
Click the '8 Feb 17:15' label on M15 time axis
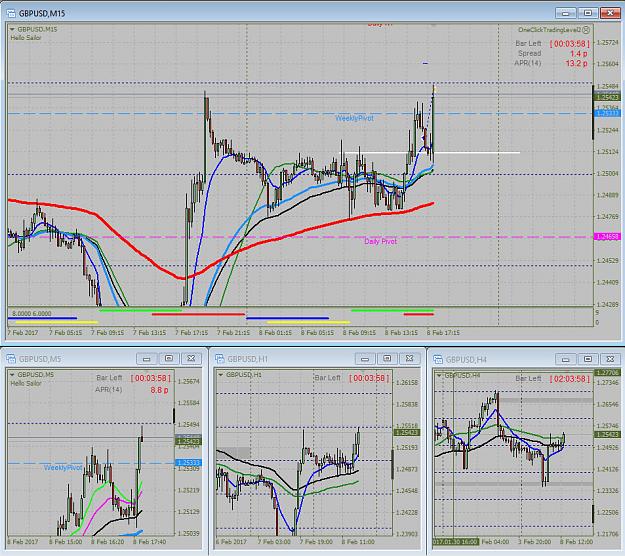coord(443,332)
